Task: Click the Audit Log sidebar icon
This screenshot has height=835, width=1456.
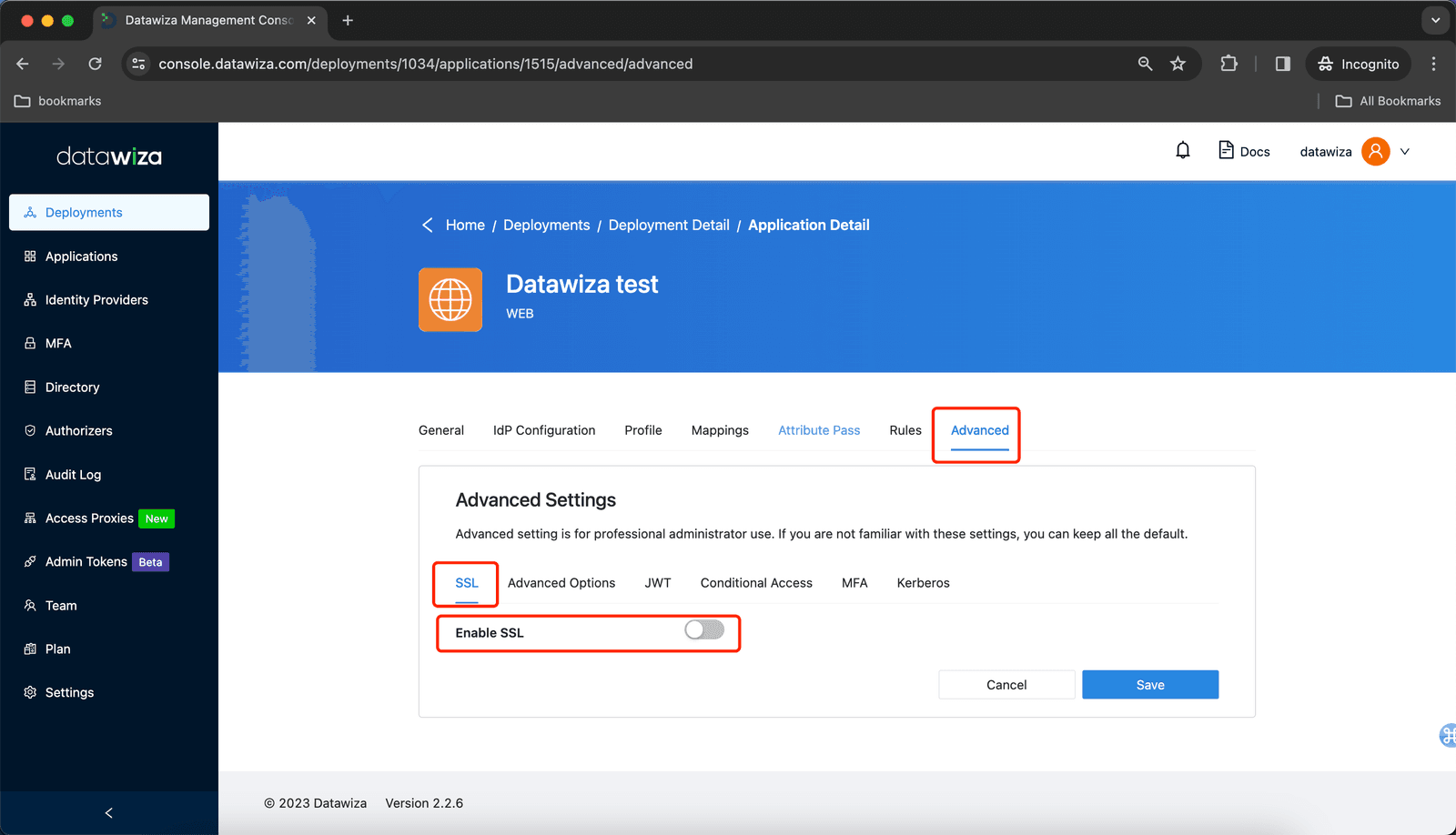Action: [x=30, y=475]
